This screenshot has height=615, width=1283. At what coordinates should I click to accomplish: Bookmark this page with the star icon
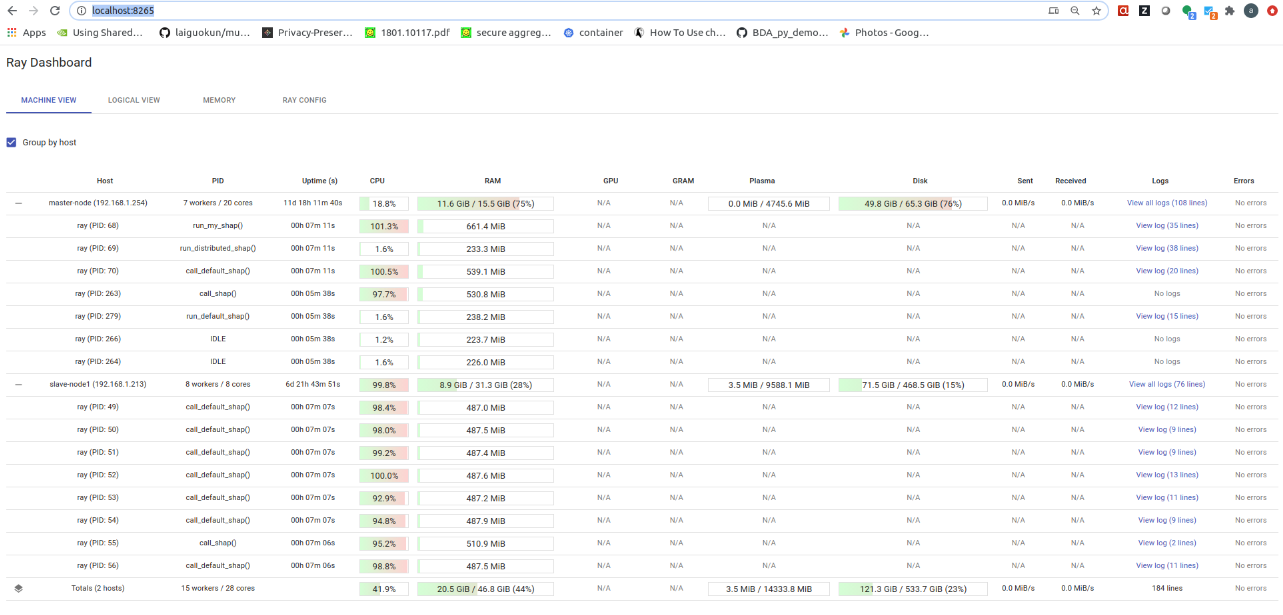(1096, 10)
